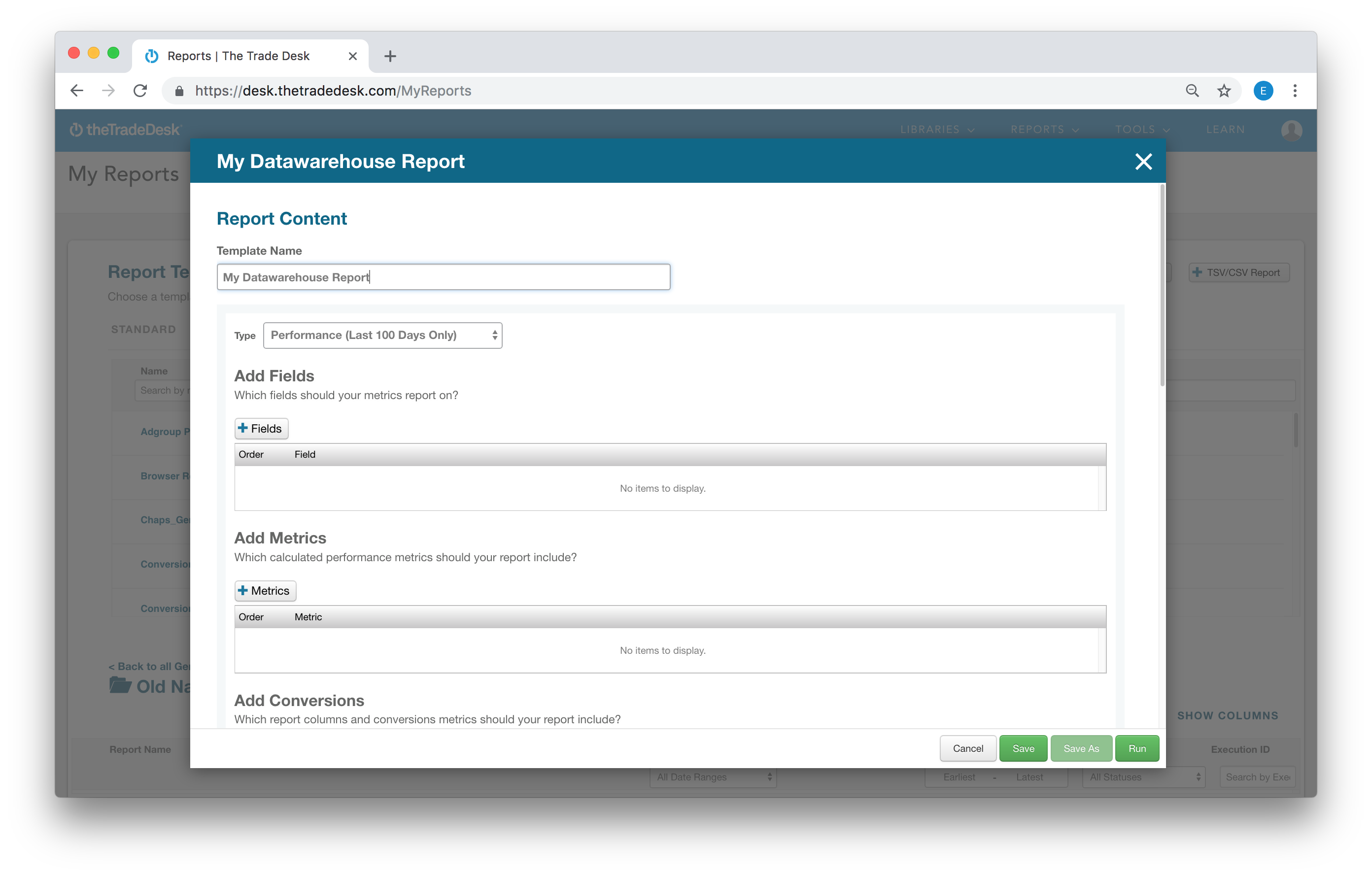Image resolution: width=1372 pixels, height=876 pixels.
Task: Open the report Type dropdown
Action: [382, 336]
